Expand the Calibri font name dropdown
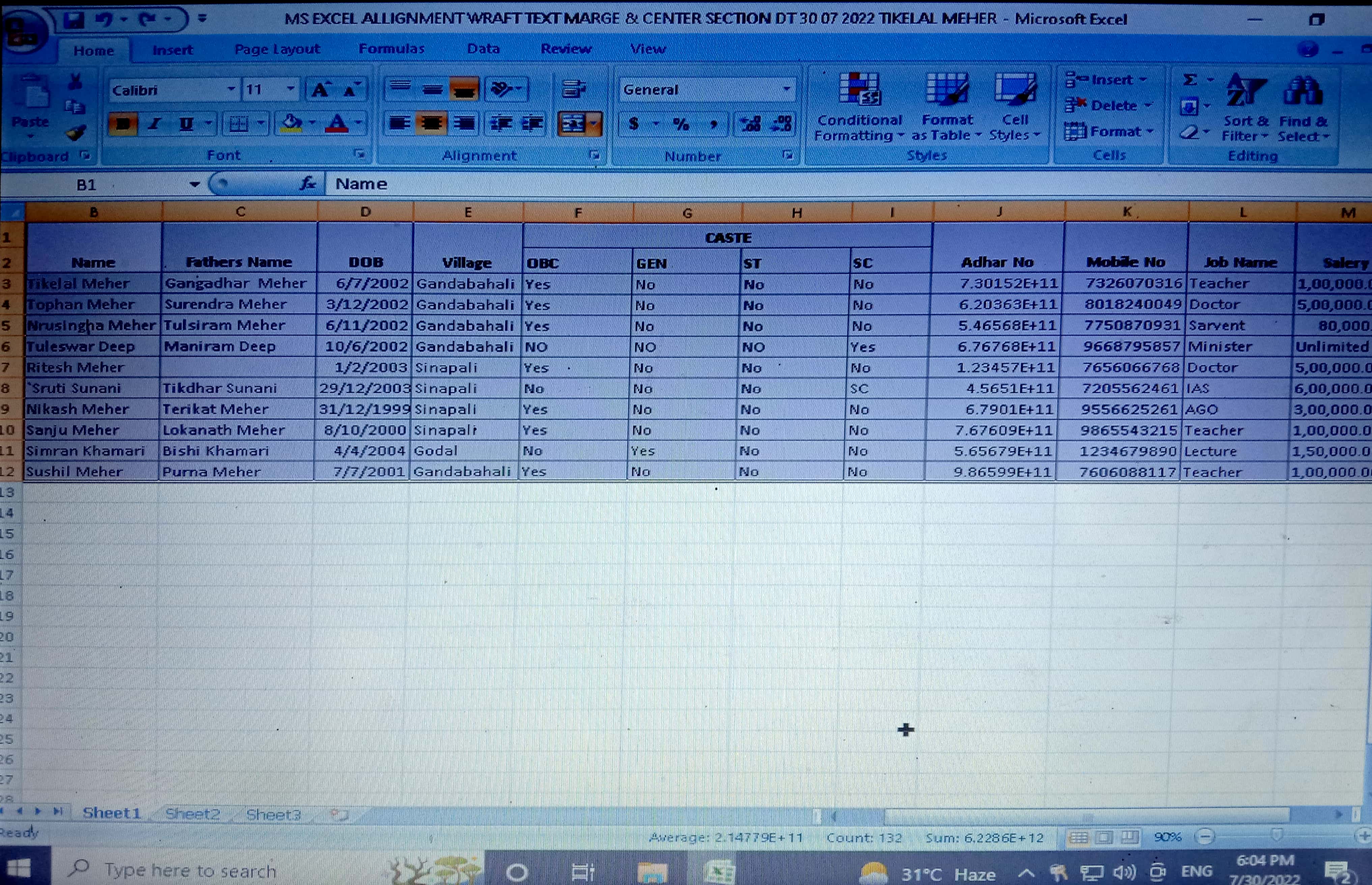This screenshot has height=885, width=1372. [230, 90]
